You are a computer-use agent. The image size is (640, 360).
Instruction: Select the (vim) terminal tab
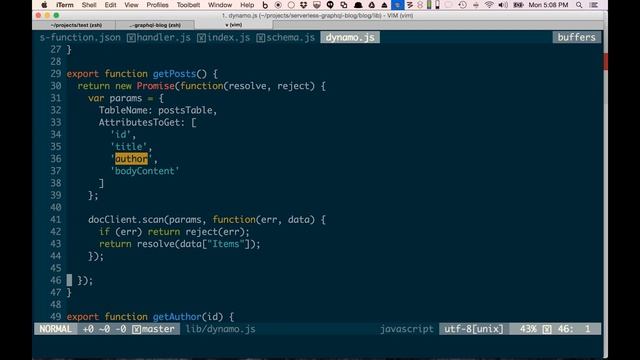click(233, 25)
